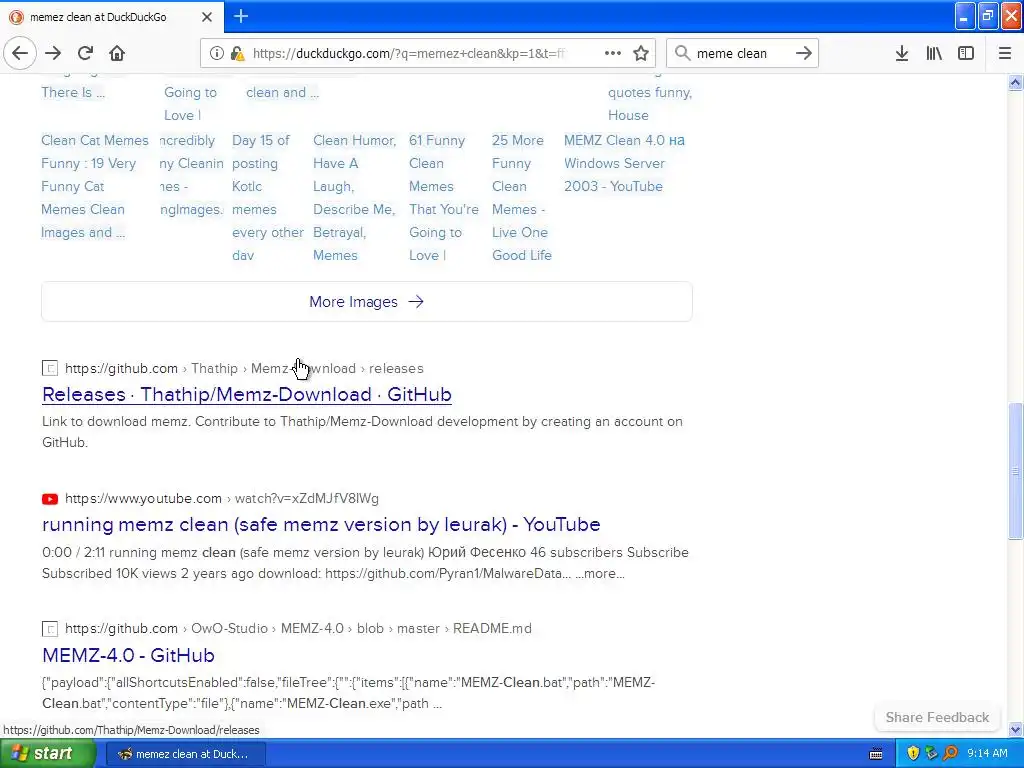Switch to the memez clean at DuckDuckGo tab
This screenshot has width=1024, height=768.
tap(111, 17)
